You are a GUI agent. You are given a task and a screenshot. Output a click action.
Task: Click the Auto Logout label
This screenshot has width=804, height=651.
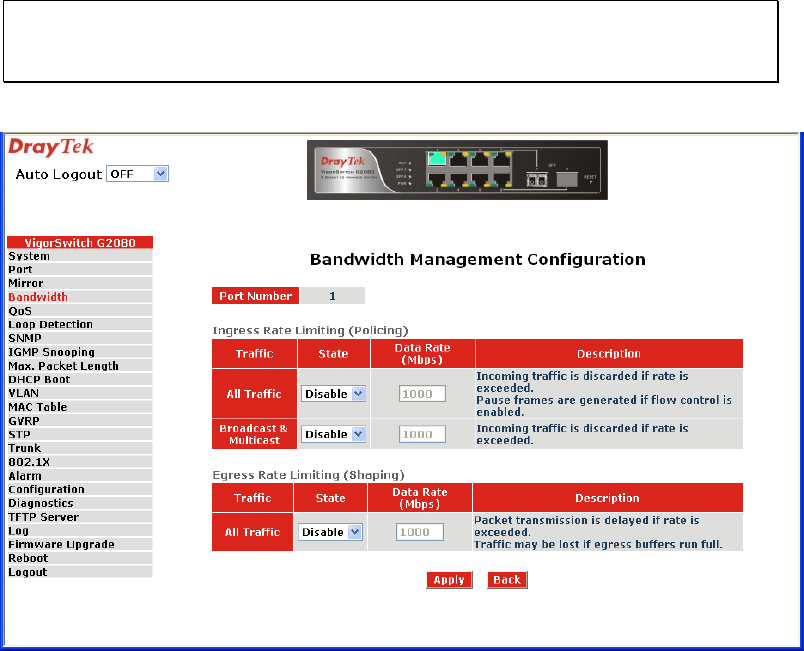click(59, 175)
